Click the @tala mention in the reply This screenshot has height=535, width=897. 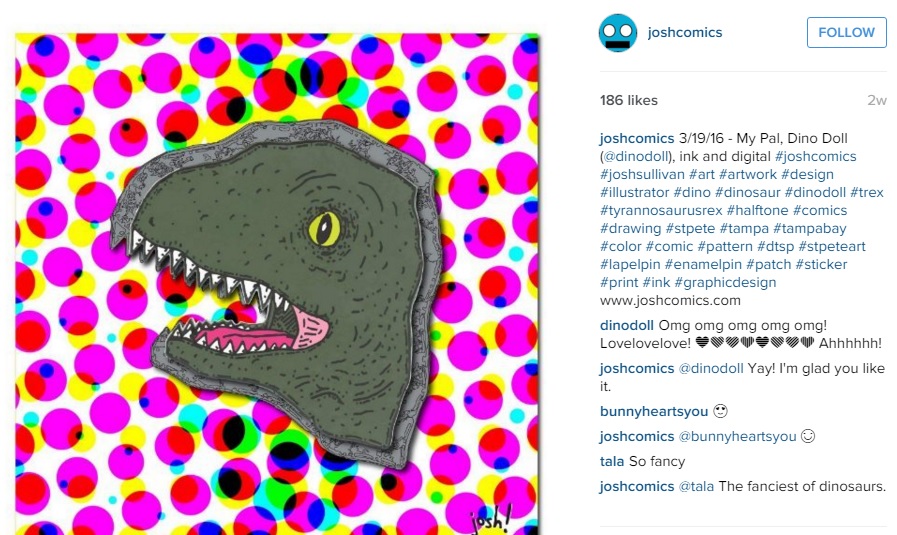(x=696, y=486)
